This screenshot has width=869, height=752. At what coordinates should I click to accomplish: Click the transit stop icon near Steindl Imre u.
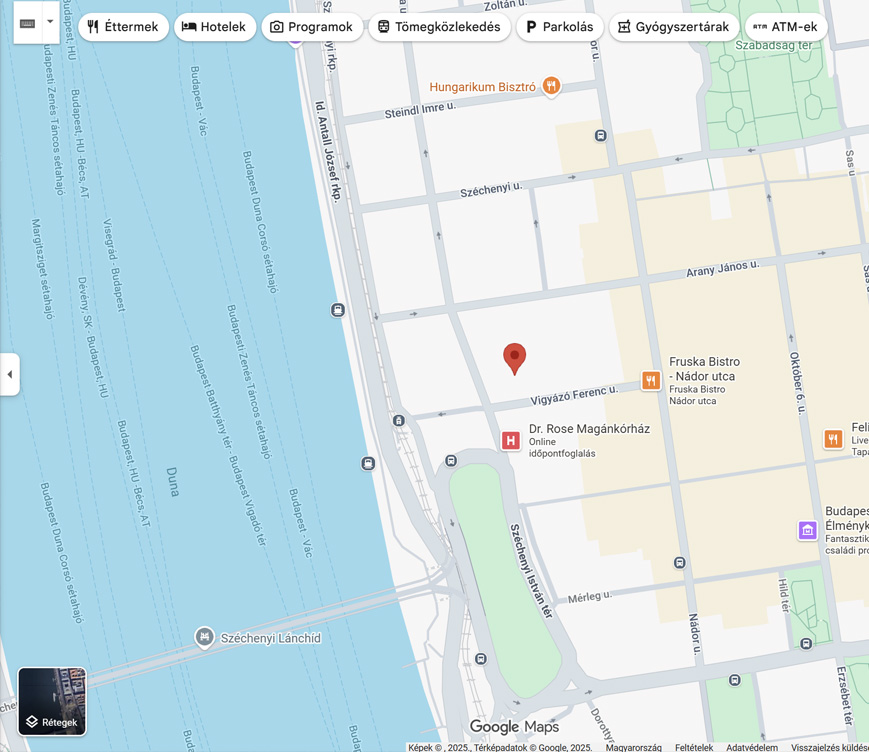click(600, 136)
